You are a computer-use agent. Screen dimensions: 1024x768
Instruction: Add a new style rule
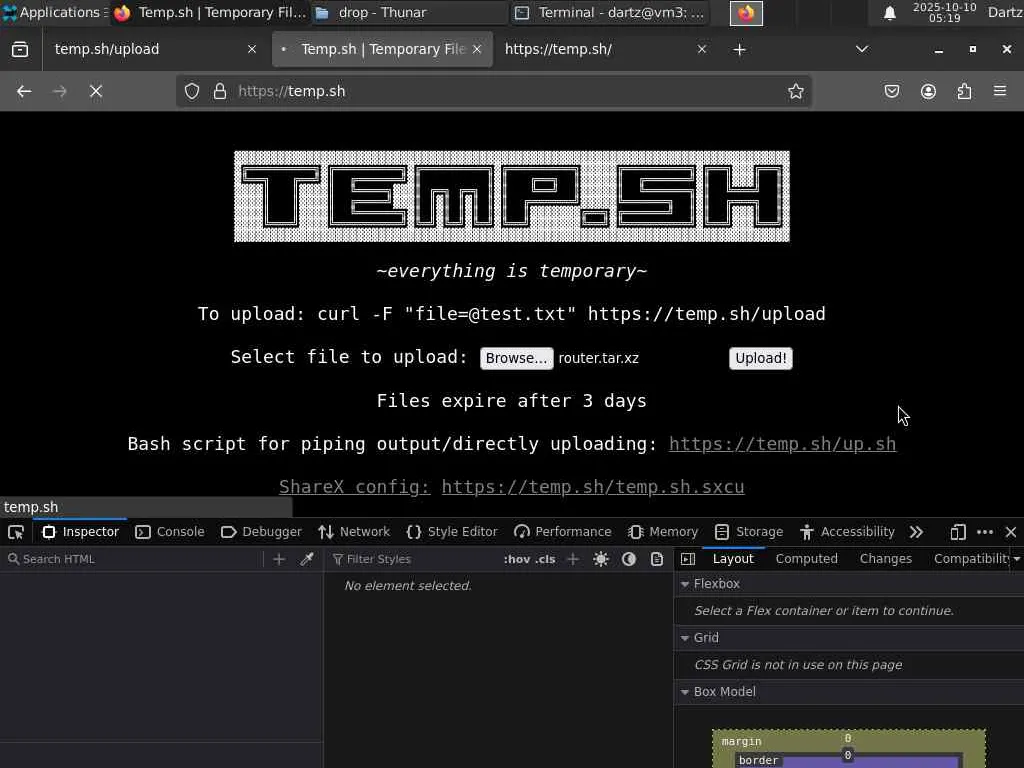coord(573,559)
